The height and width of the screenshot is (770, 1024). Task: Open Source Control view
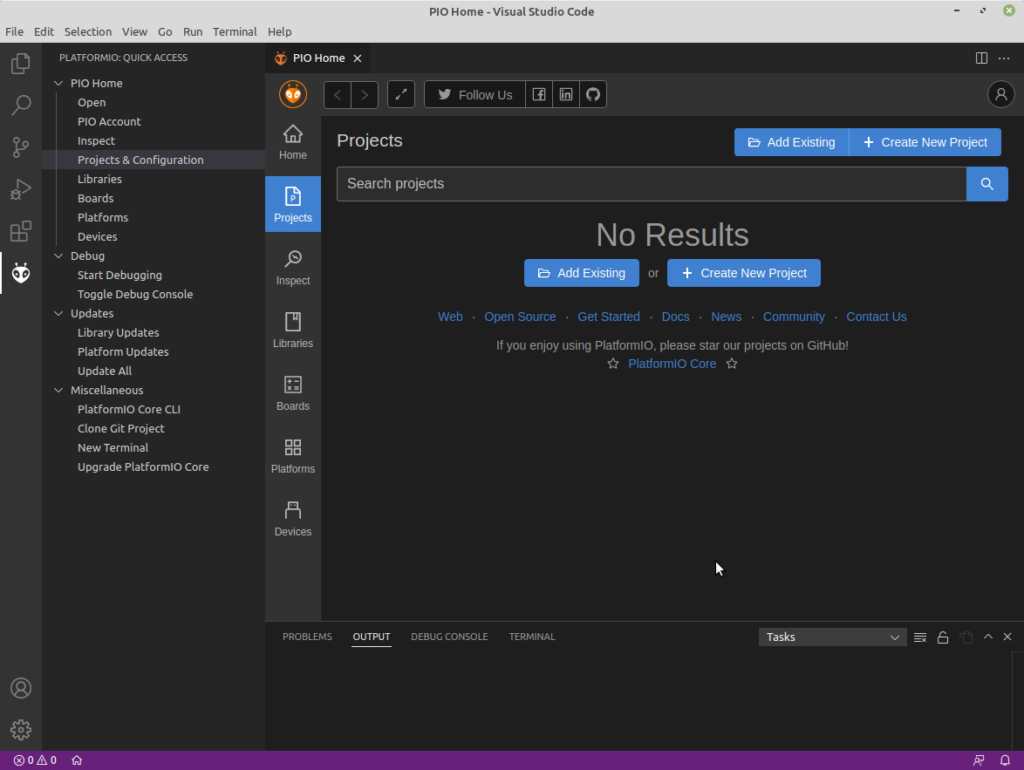(21, 147)
